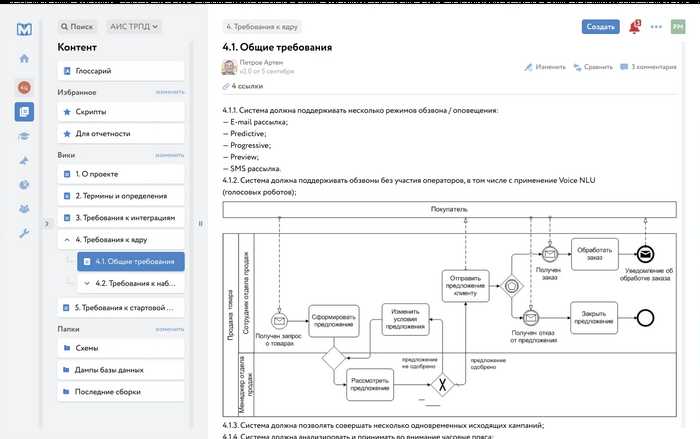Open wiki page 3. Требования к интеграциям

(121, 218)
